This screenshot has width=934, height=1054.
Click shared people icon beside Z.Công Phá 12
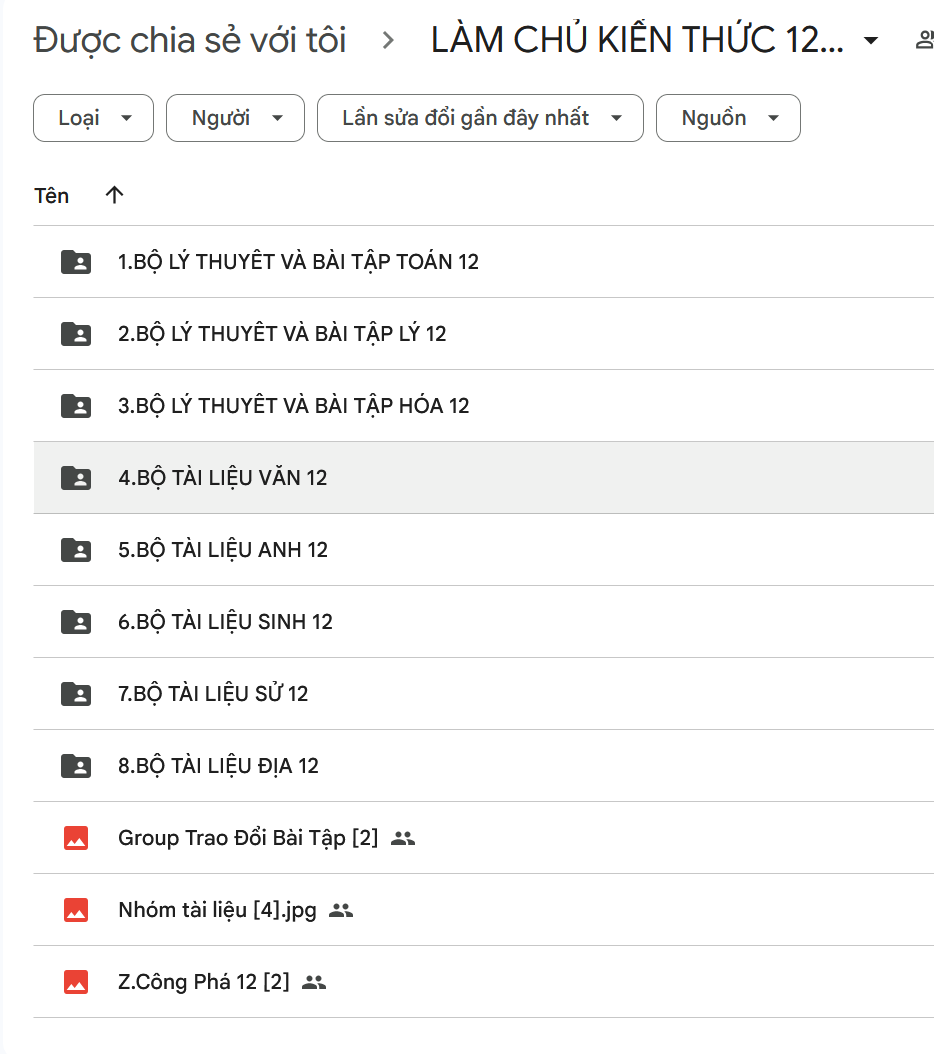pyautogui.click(x=314, y=982)
